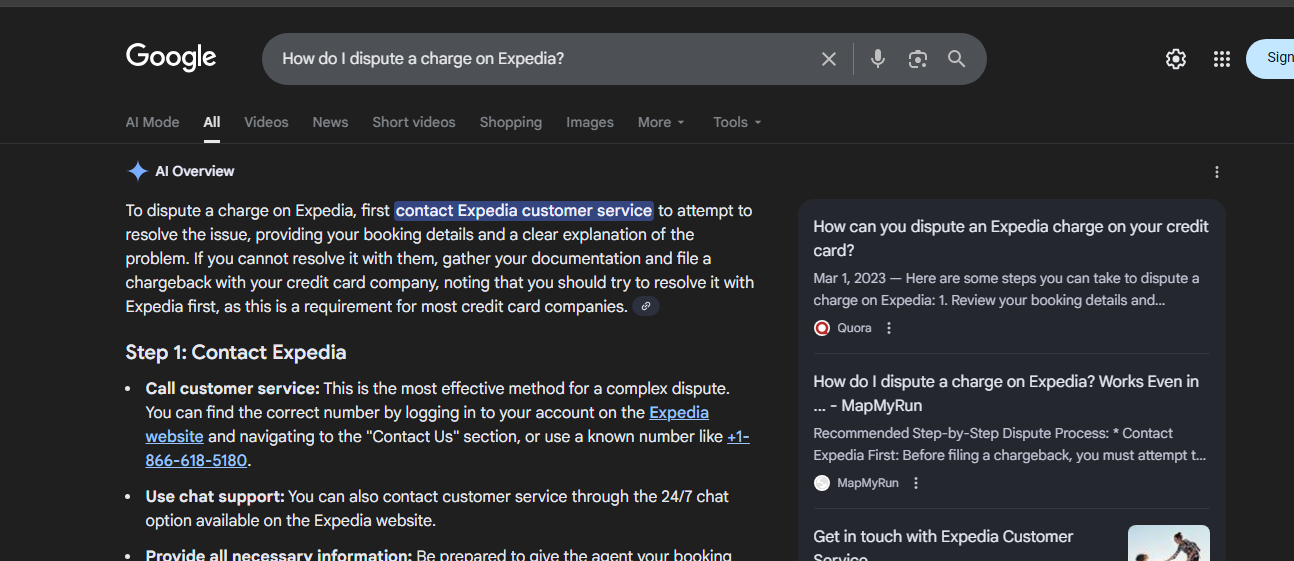This screenshot has height=561, width=1294.
Task: Click the Quora site icon
Action: [822, 328]
